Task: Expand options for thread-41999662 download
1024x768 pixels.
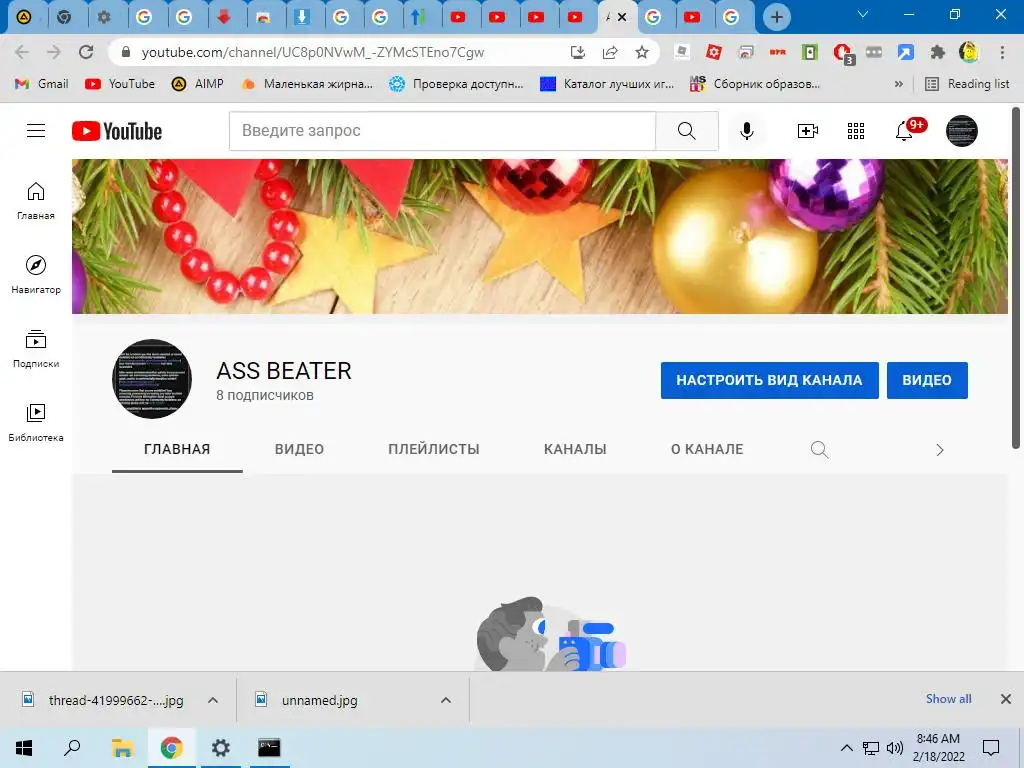Action: (213, 700)
